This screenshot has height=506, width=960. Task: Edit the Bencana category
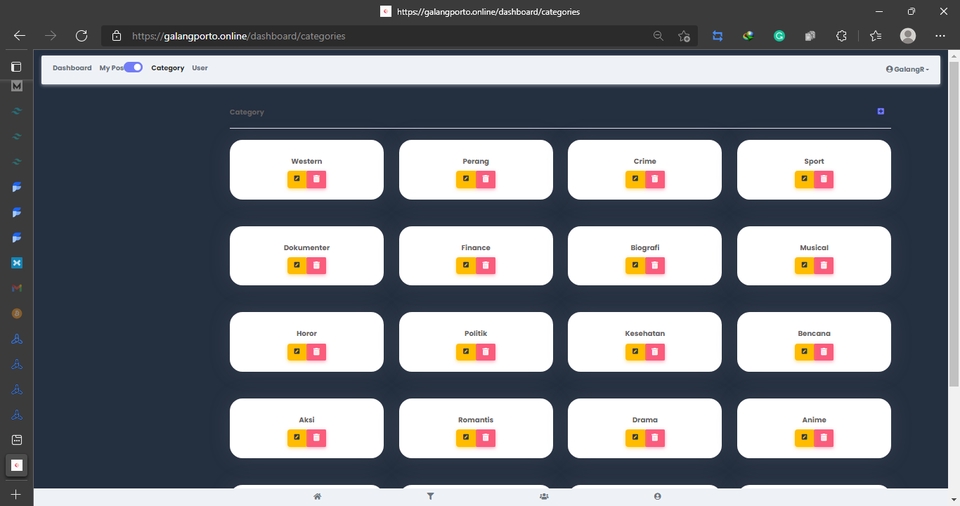coord(804,352)
